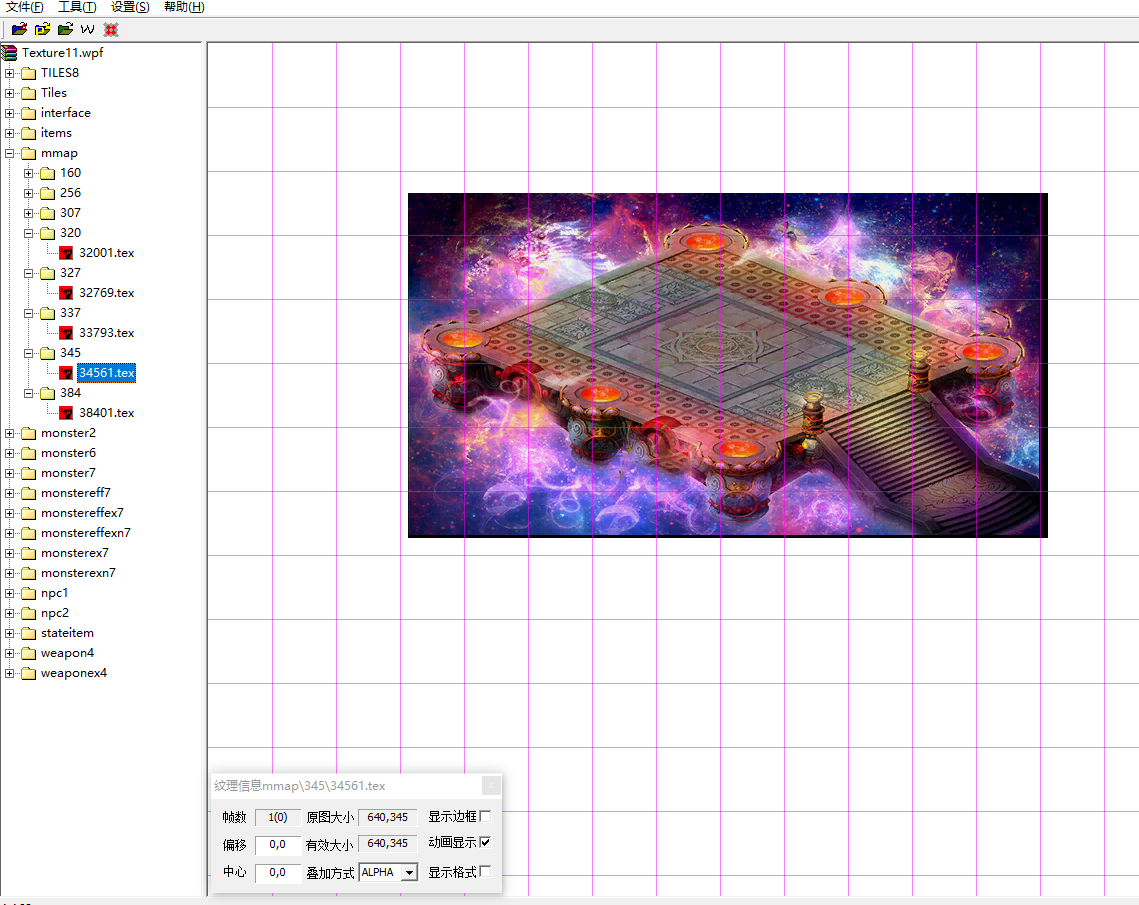Screen dimensions: 1139x905
Task: Click the texture preview image in canvas
Action: [727, 365]
